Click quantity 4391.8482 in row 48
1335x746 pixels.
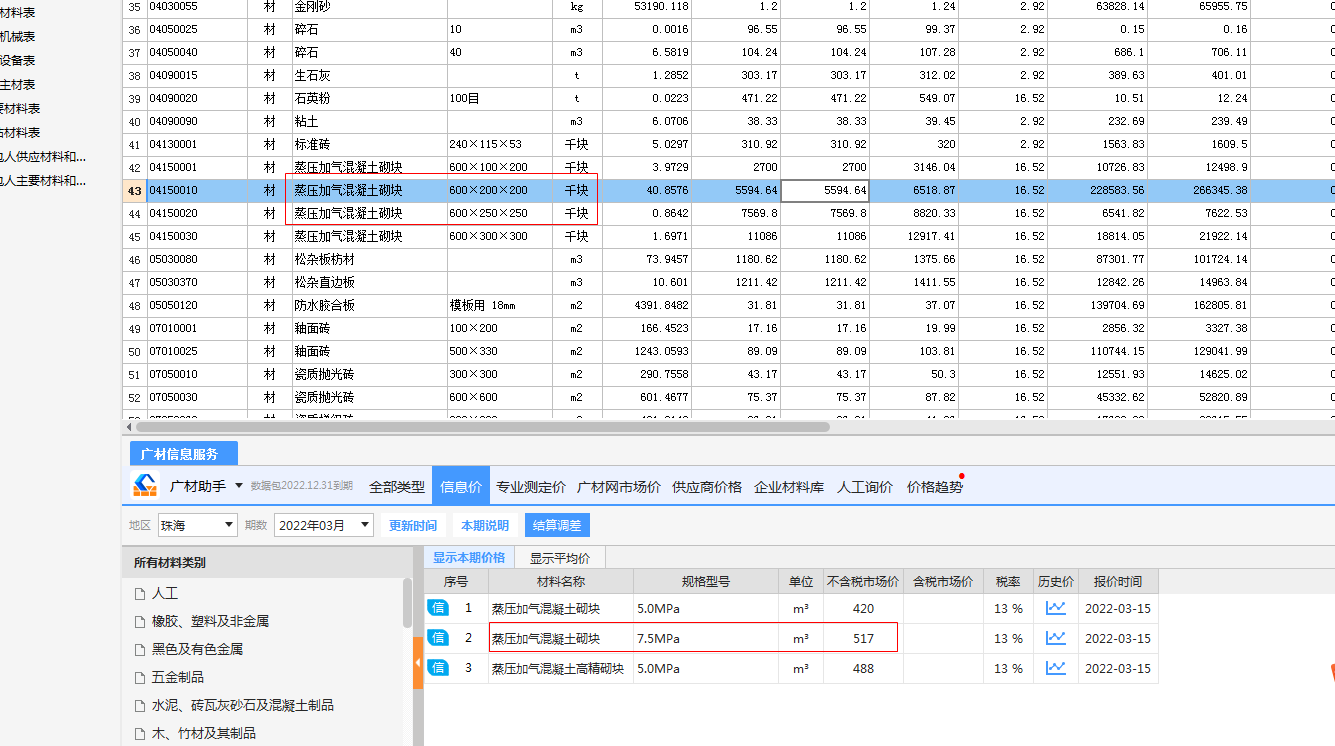[x=661, y=305]
